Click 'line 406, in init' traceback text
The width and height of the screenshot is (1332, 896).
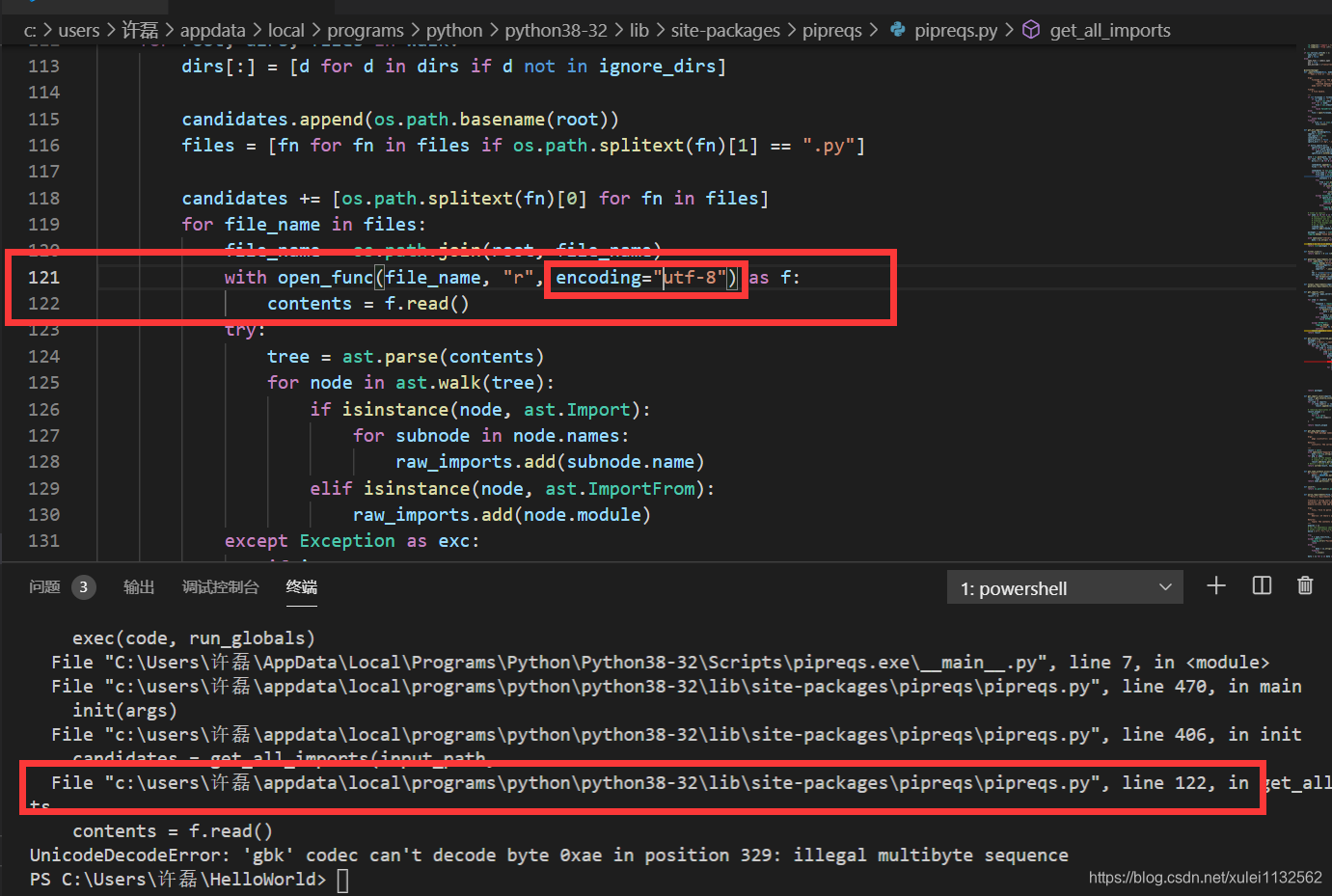(x=1211, y=735)
